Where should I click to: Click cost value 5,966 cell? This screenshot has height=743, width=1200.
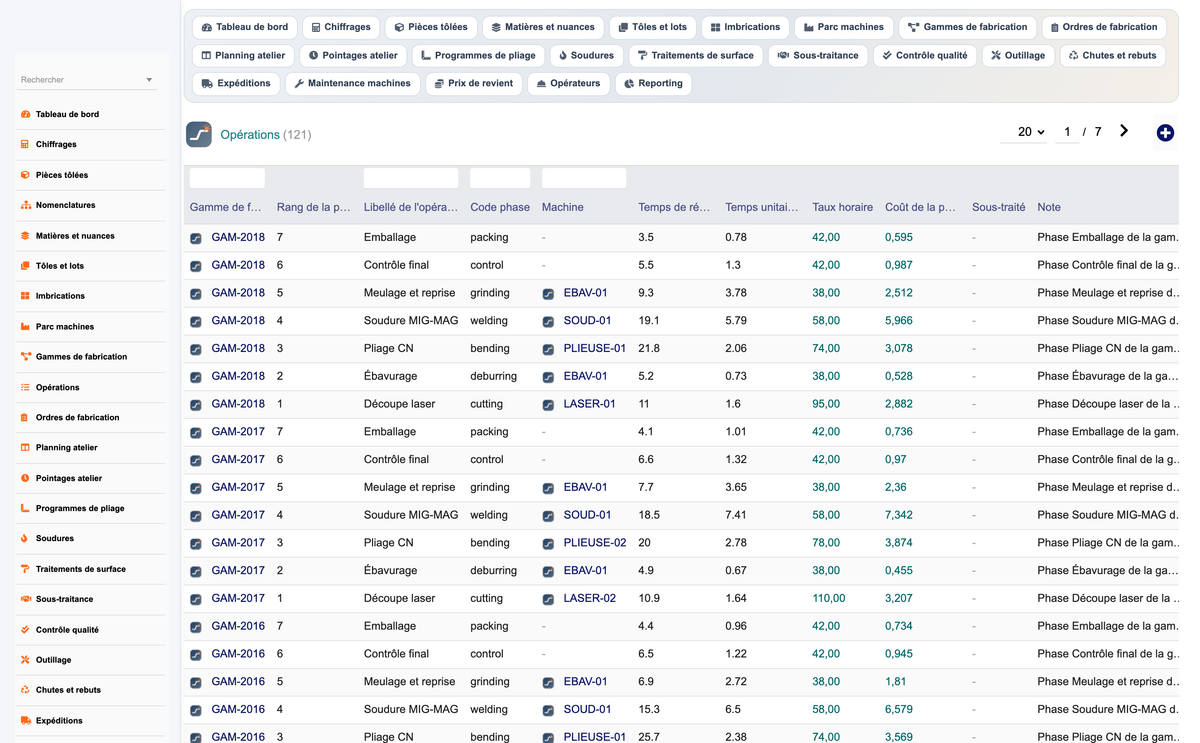(x=899, y=321)
